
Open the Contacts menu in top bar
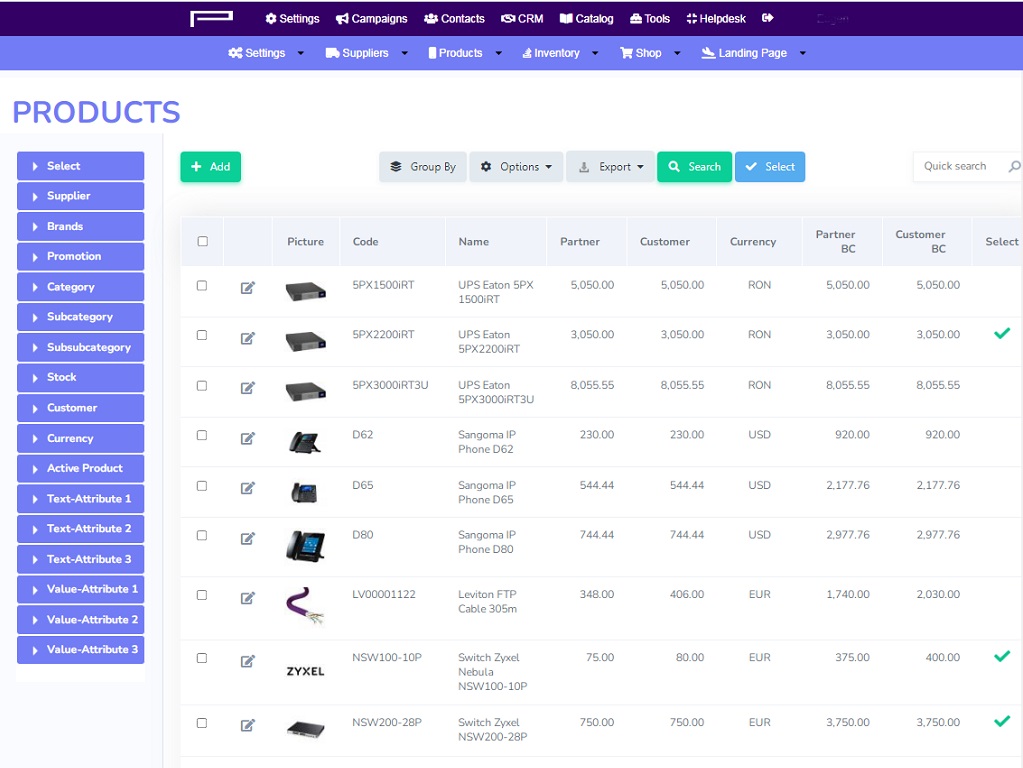[x=454, y=18]
